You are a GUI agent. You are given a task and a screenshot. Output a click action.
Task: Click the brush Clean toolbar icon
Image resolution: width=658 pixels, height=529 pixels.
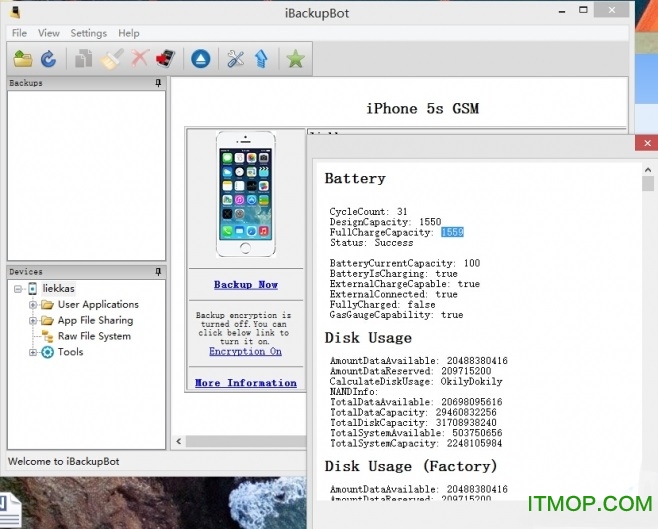(112, 59)
